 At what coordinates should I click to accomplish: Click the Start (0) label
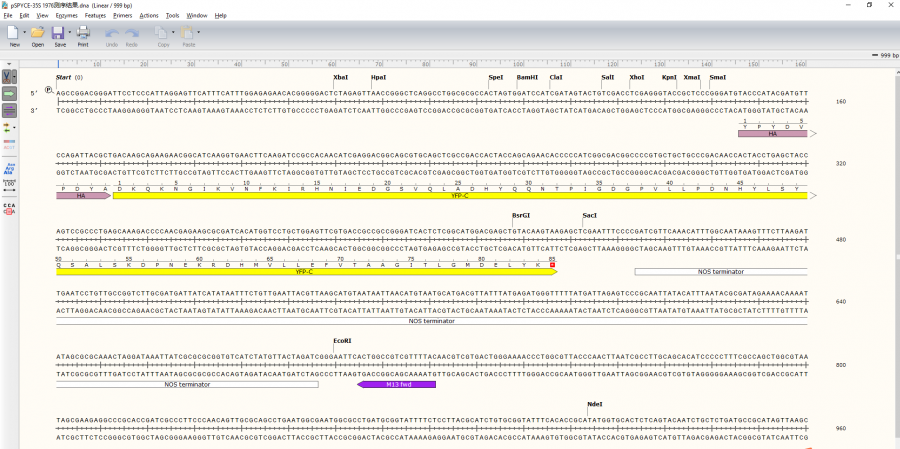click(x=69, y=77)
